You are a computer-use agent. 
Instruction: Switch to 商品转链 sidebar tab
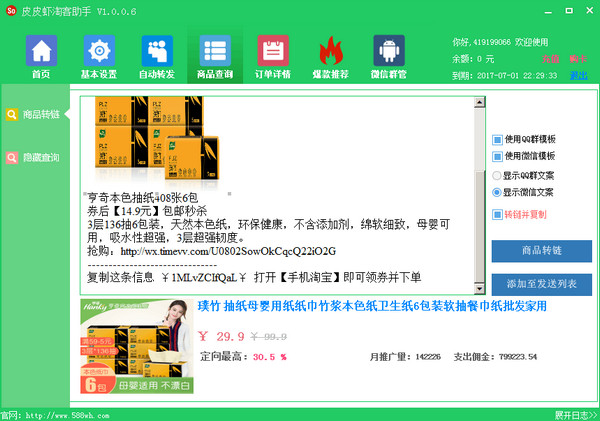(34, 115)
